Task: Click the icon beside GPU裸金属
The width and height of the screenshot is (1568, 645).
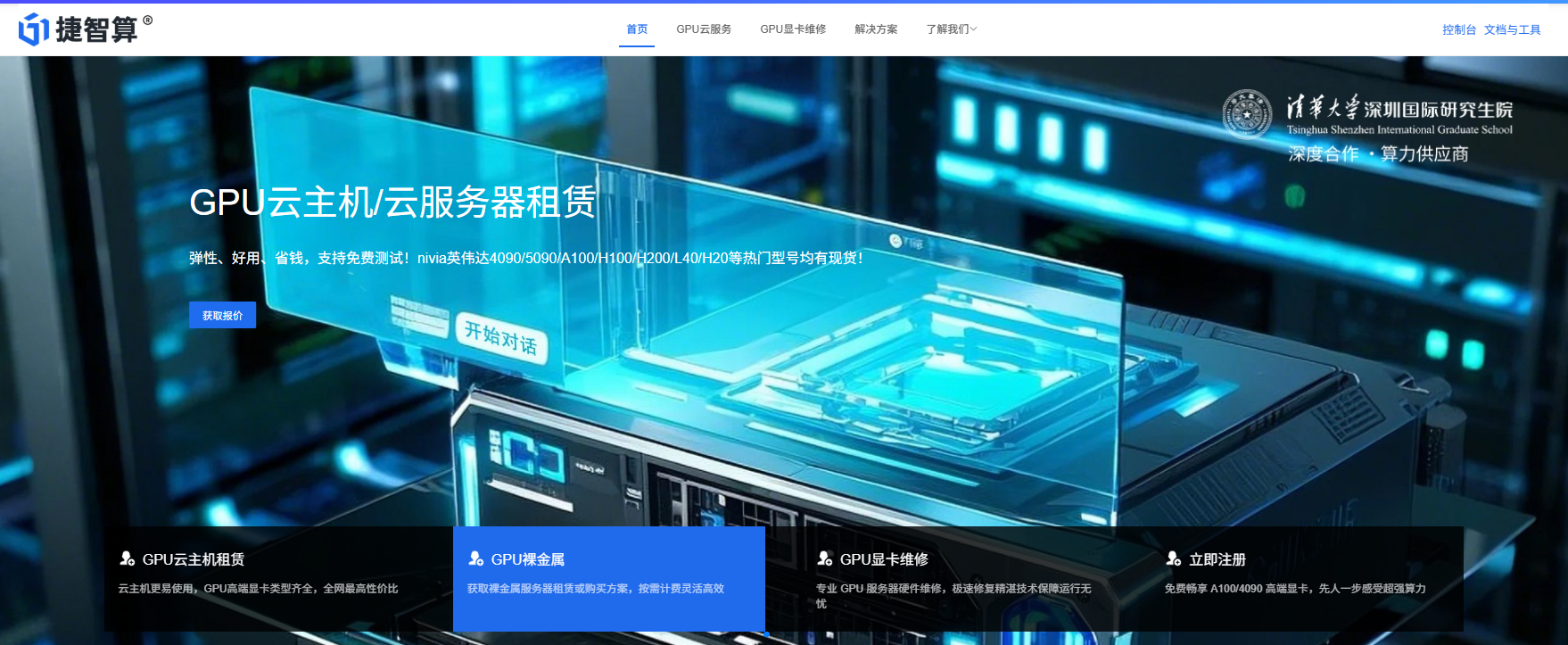Action: coord(476,559)
